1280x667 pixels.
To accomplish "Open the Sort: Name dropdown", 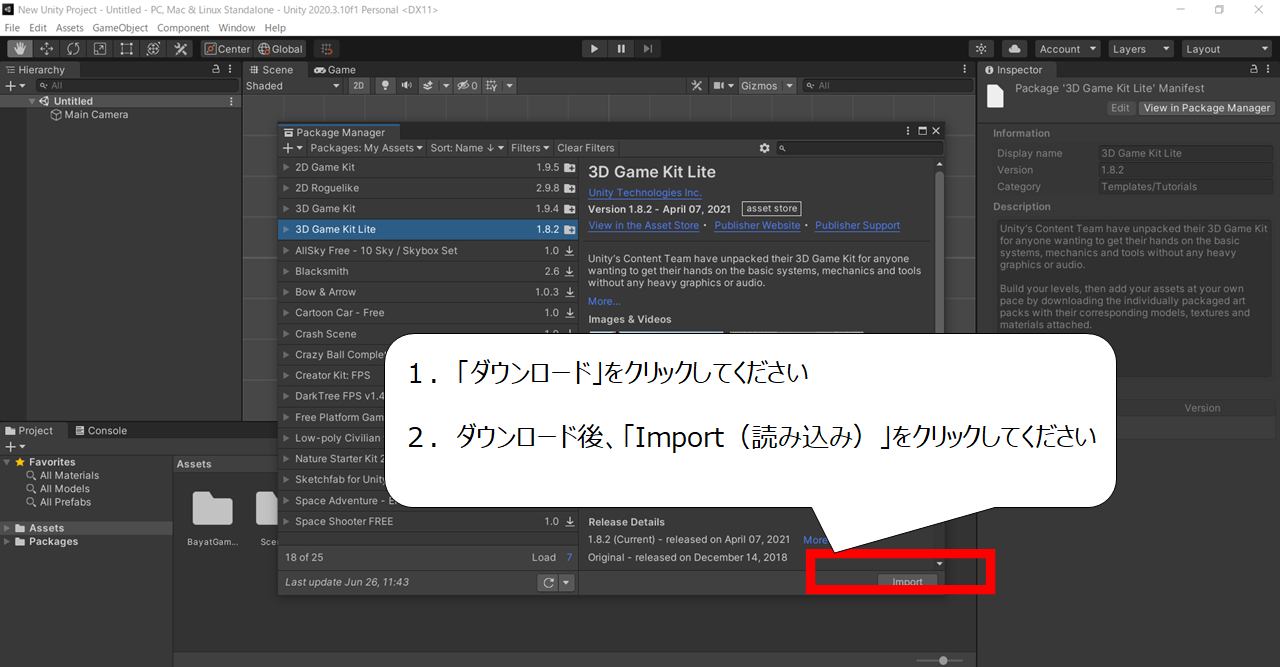I will [468, 148].
